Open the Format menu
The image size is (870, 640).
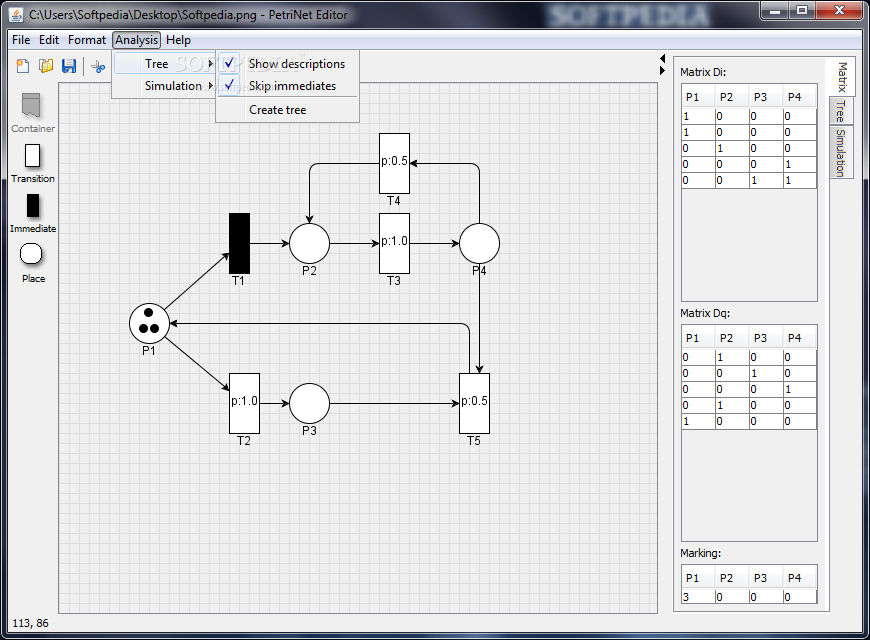point(87,40)
